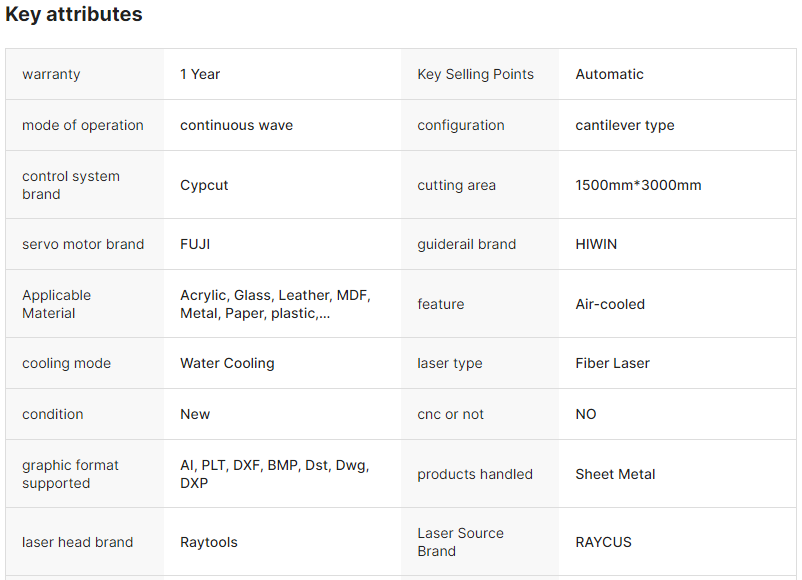Select the "HIWIN" guiderail brand value
802x580 pixels.
[x=596, y=244]
